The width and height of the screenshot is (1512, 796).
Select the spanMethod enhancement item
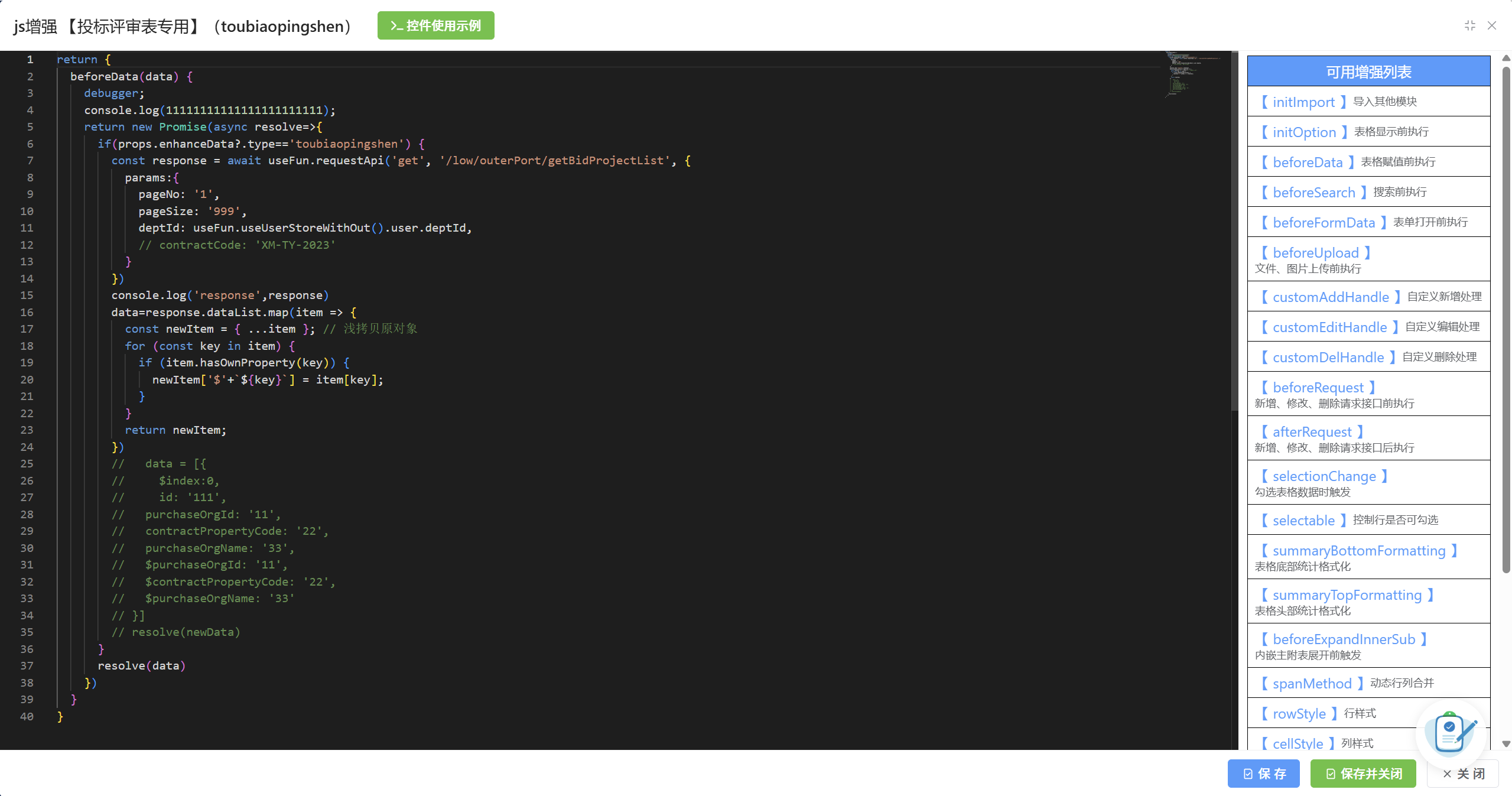point(1312,683)
